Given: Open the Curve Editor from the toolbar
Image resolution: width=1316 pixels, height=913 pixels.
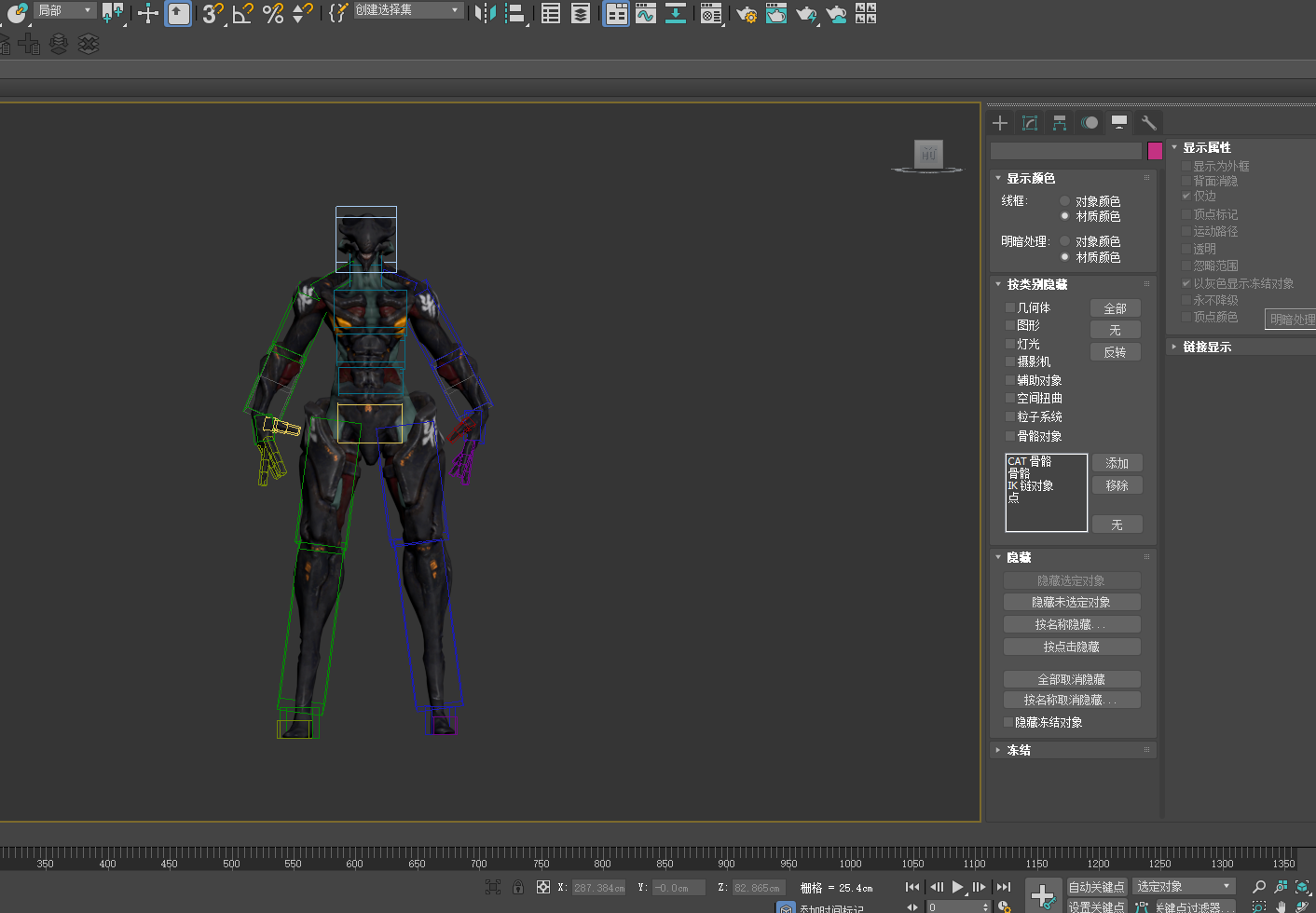Looking at the screenshot, I should [646, 13].
